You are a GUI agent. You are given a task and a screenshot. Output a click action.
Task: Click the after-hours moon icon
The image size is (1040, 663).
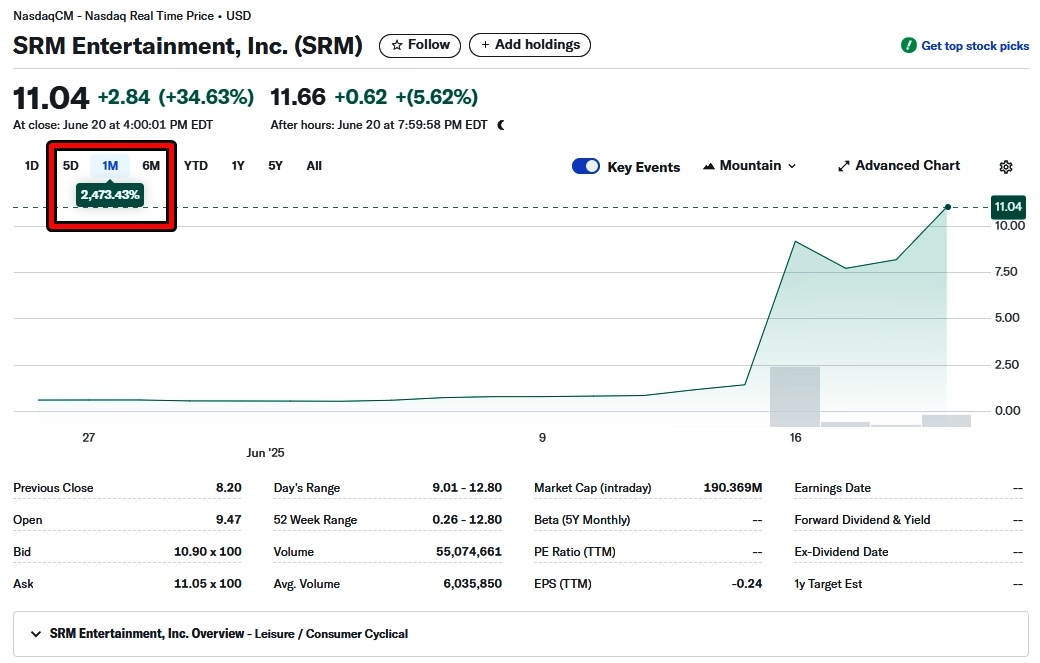coord(501,125)
